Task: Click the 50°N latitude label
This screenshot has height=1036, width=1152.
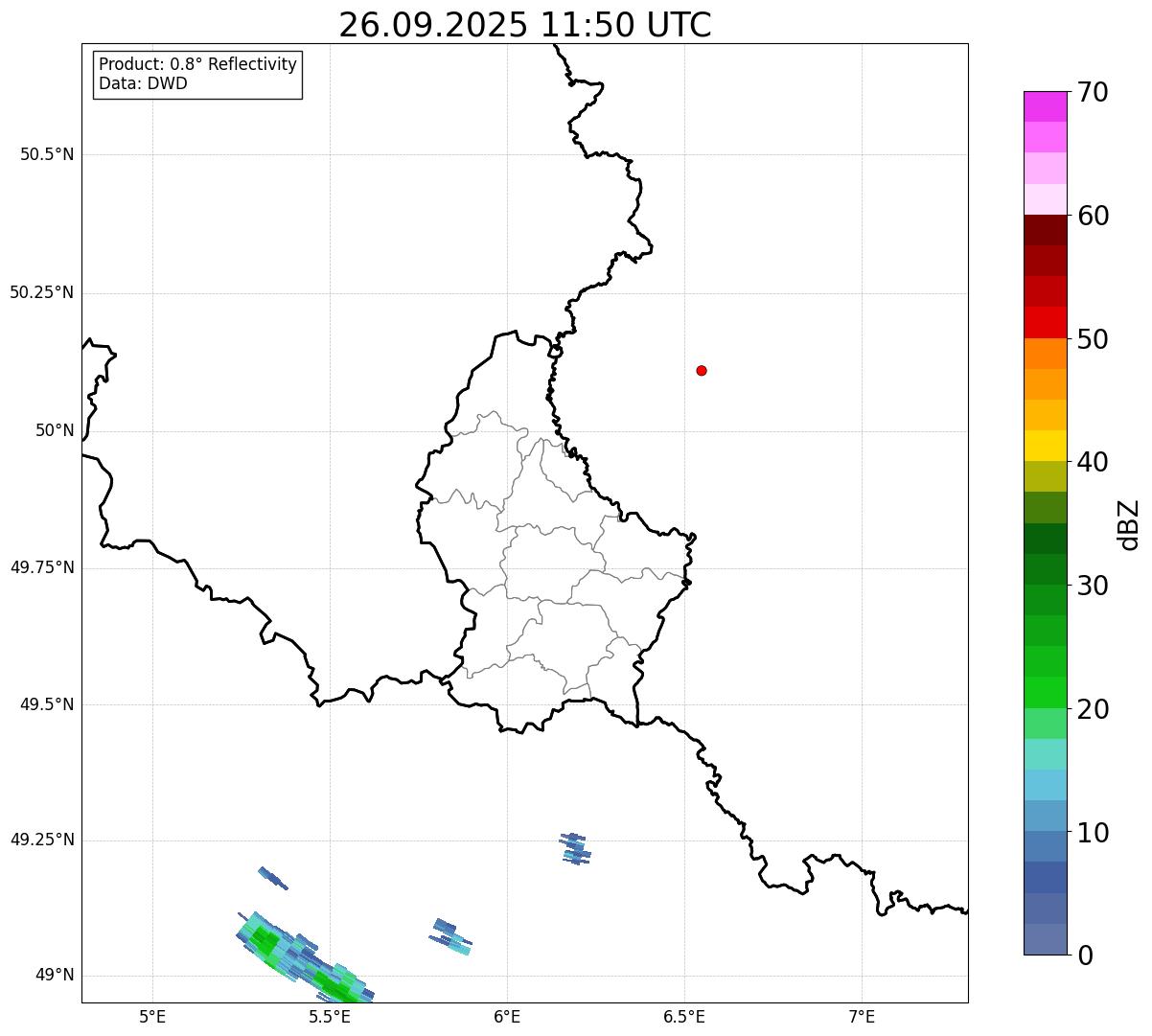Action: pyautogui.click(x=55, y=430)
